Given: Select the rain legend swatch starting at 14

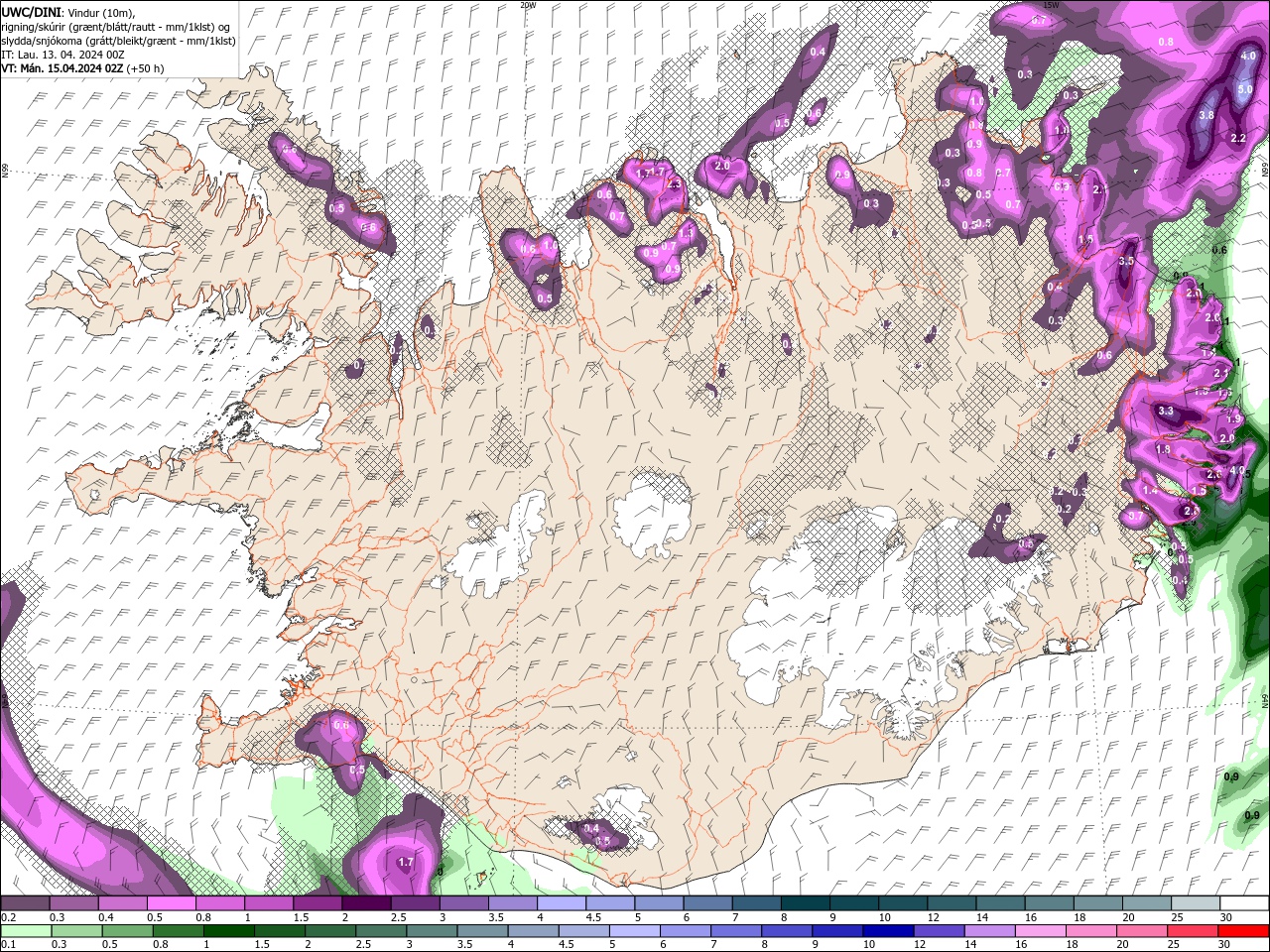Looking at the screenshot, I should coord(988,931).
